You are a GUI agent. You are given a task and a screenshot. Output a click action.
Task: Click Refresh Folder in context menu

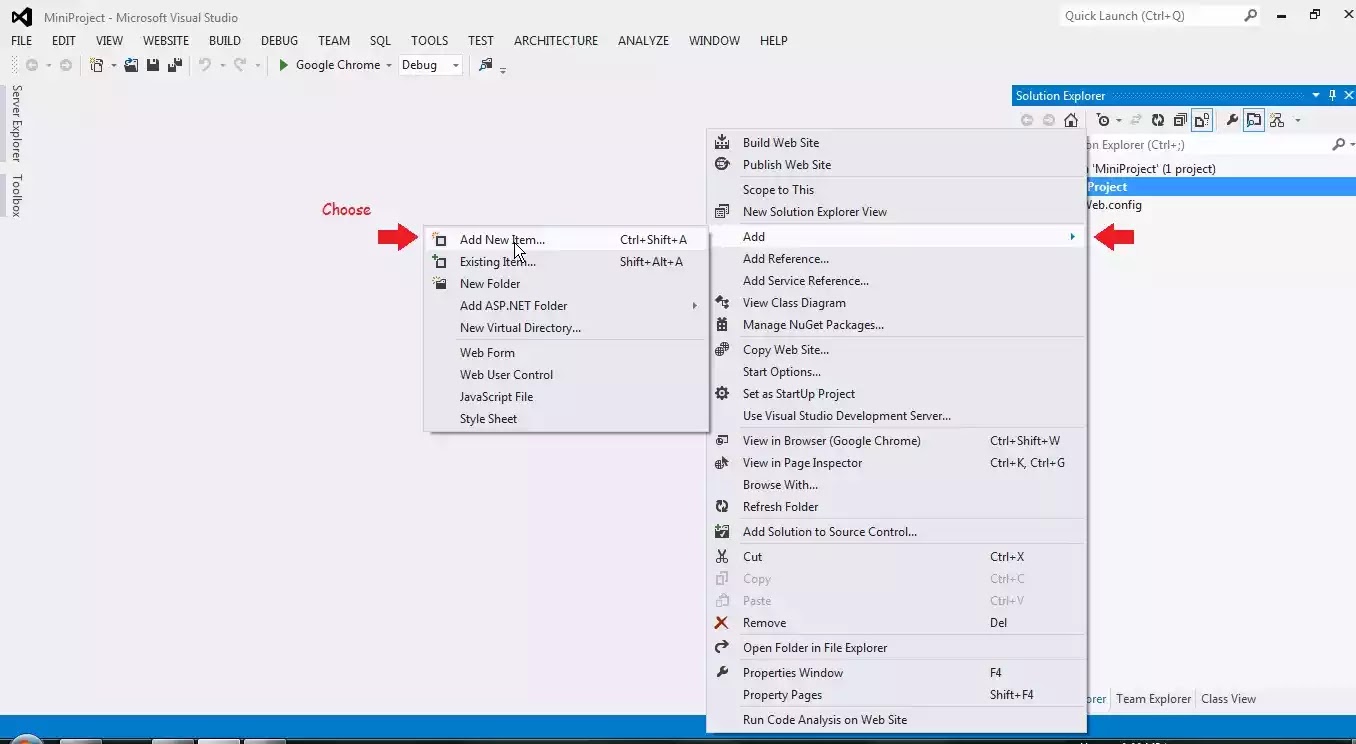(x=896, y=507)
